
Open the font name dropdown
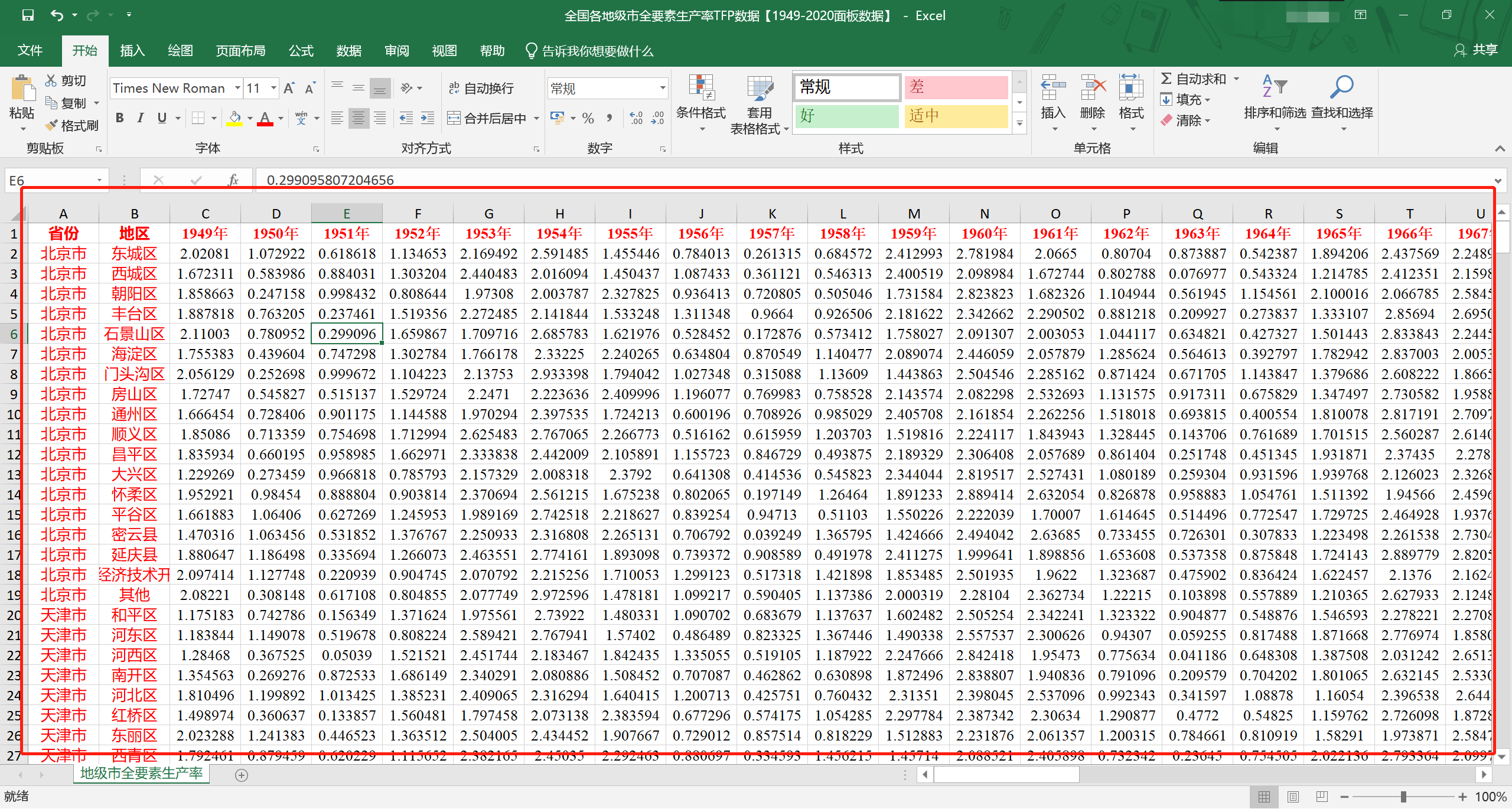click(237, 89)
